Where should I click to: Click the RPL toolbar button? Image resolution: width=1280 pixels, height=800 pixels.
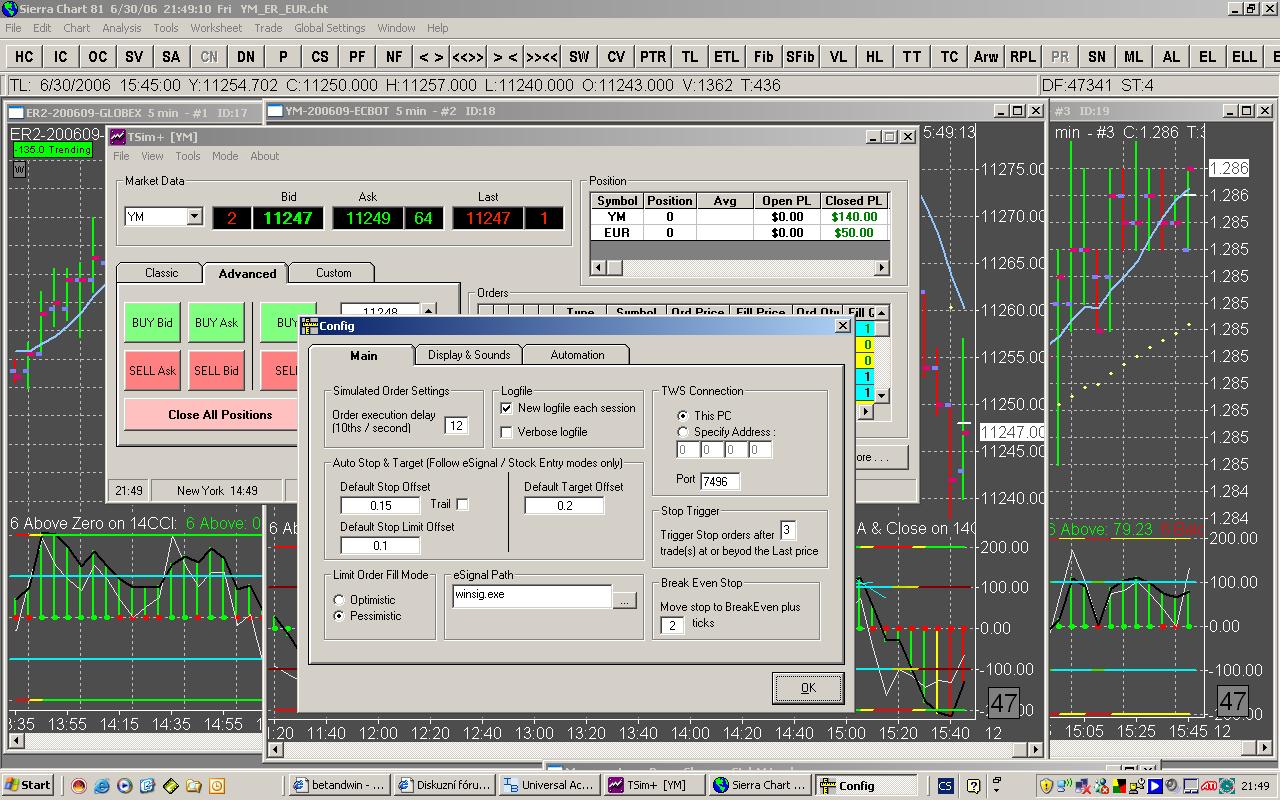click(1023, 57)
